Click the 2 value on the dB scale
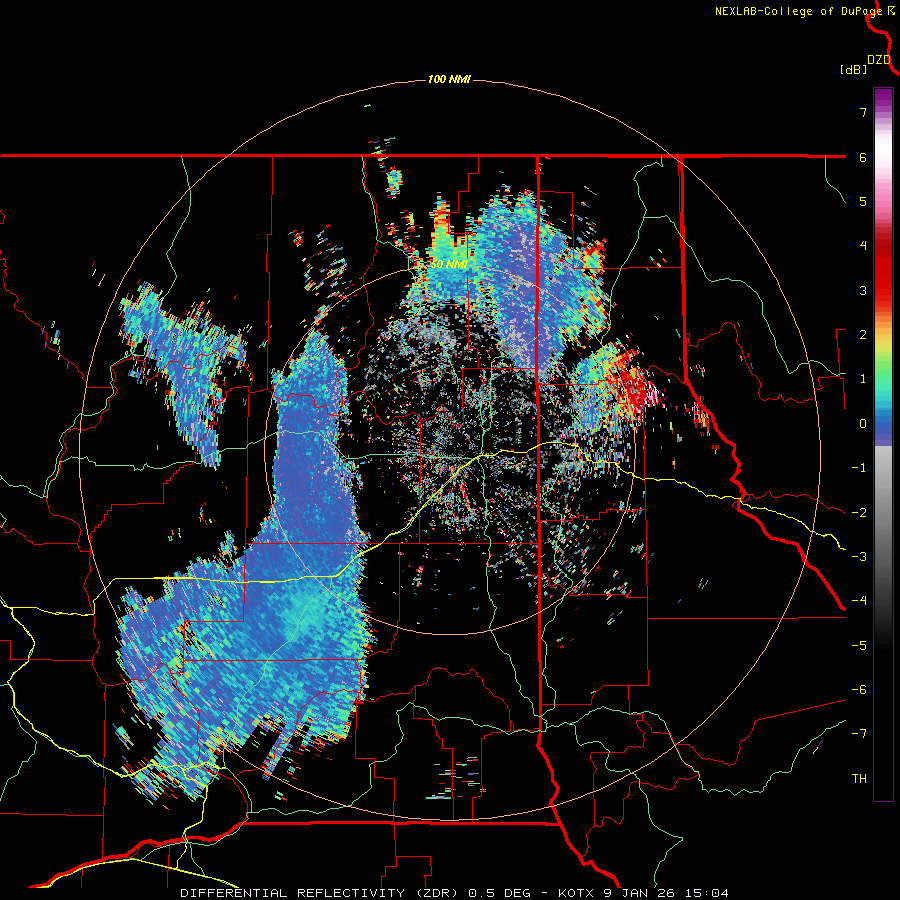 tap(863, 335)
